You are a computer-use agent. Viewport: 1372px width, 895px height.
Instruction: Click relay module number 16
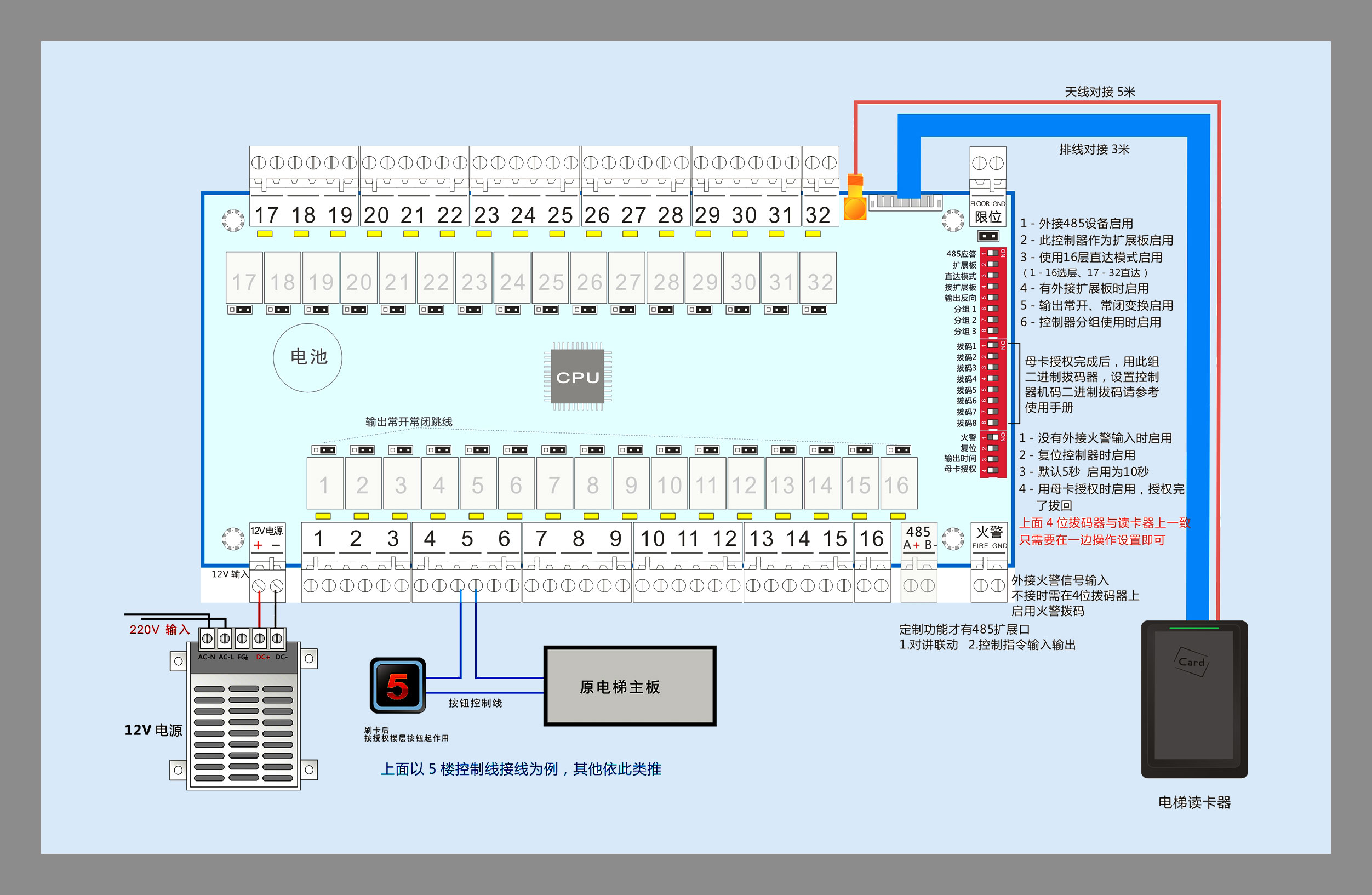[x=898, y=483]
